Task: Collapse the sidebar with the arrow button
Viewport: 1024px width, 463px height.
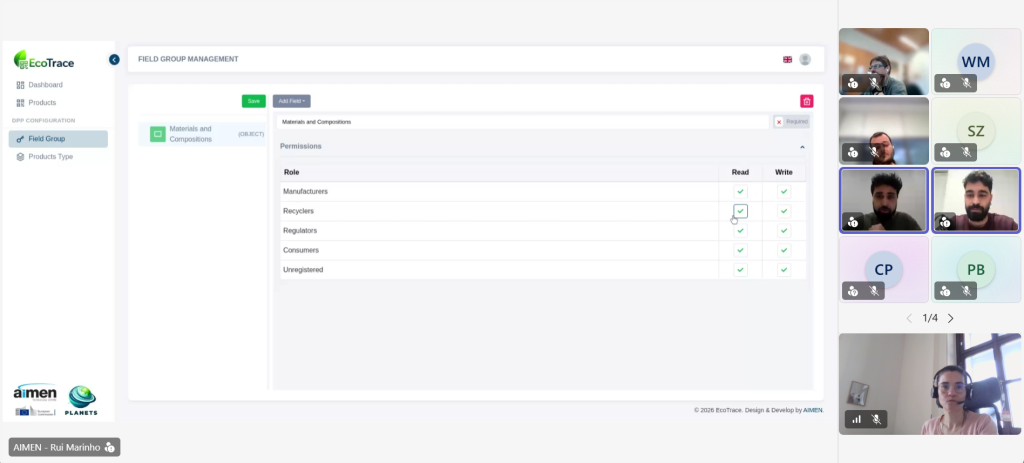Action: click(114, 59)
